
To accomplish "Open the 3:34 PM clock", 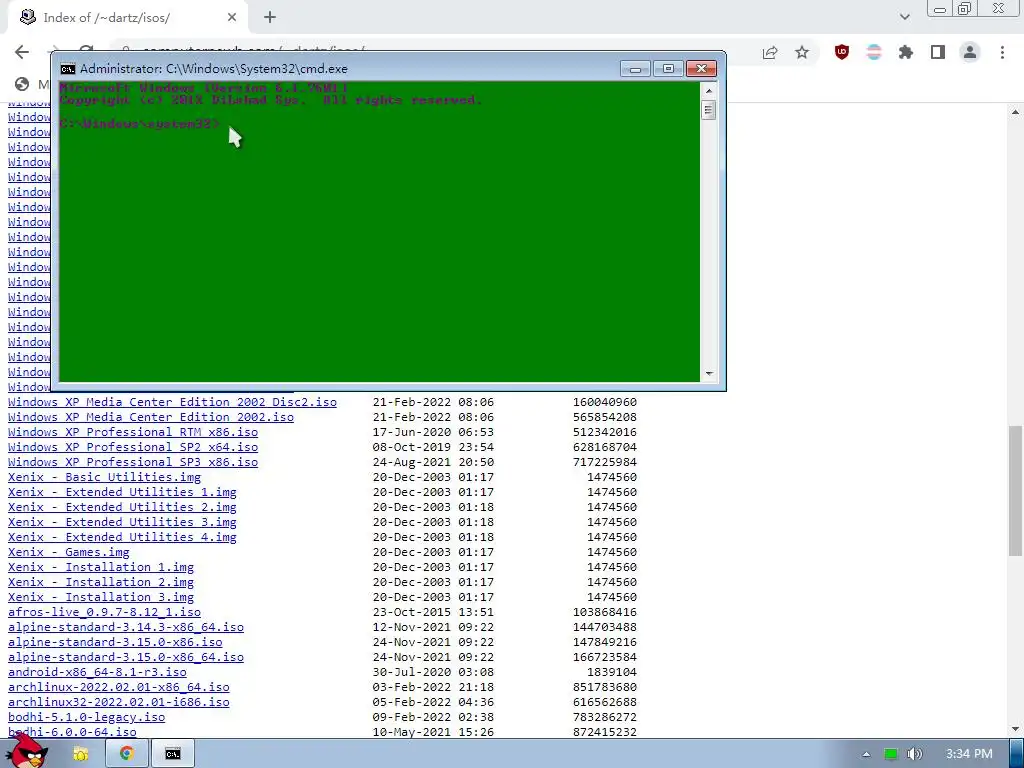I will click(969, 754).
